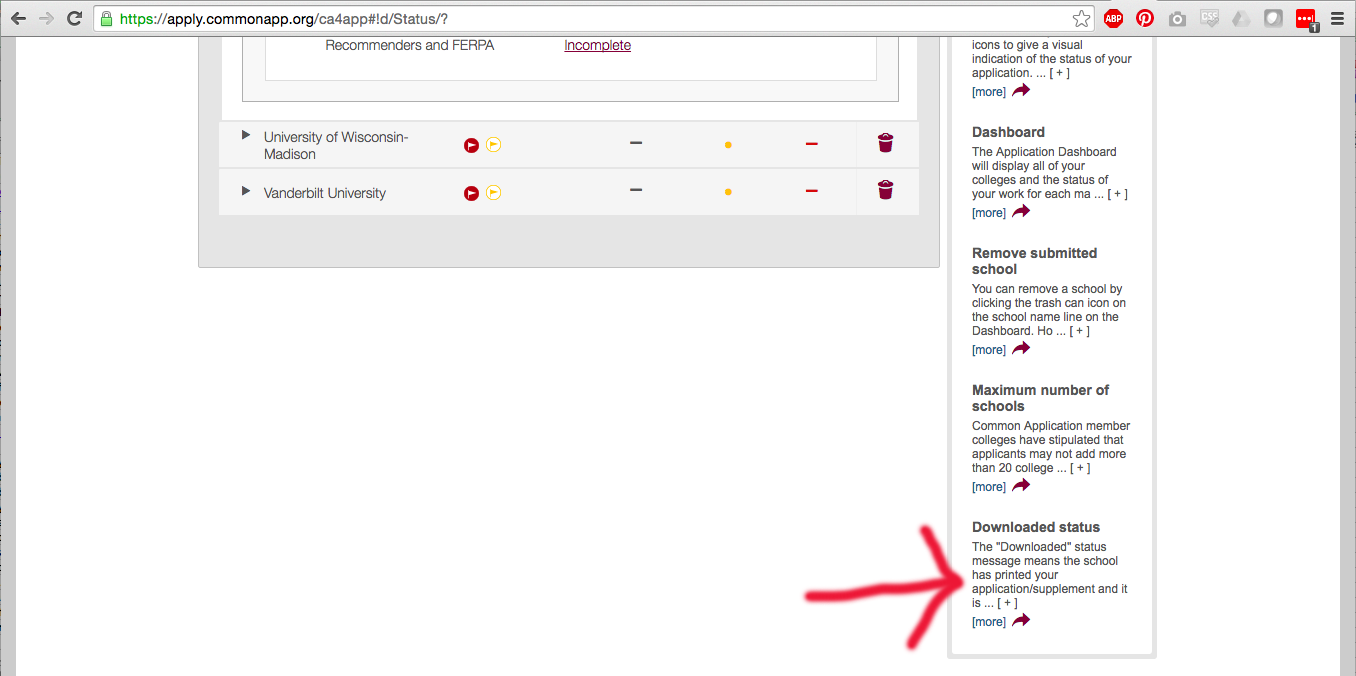This screenshot has height=676, width=1356.
Task: Click the Downloaded status heading
Action: tap(1036, 527)
